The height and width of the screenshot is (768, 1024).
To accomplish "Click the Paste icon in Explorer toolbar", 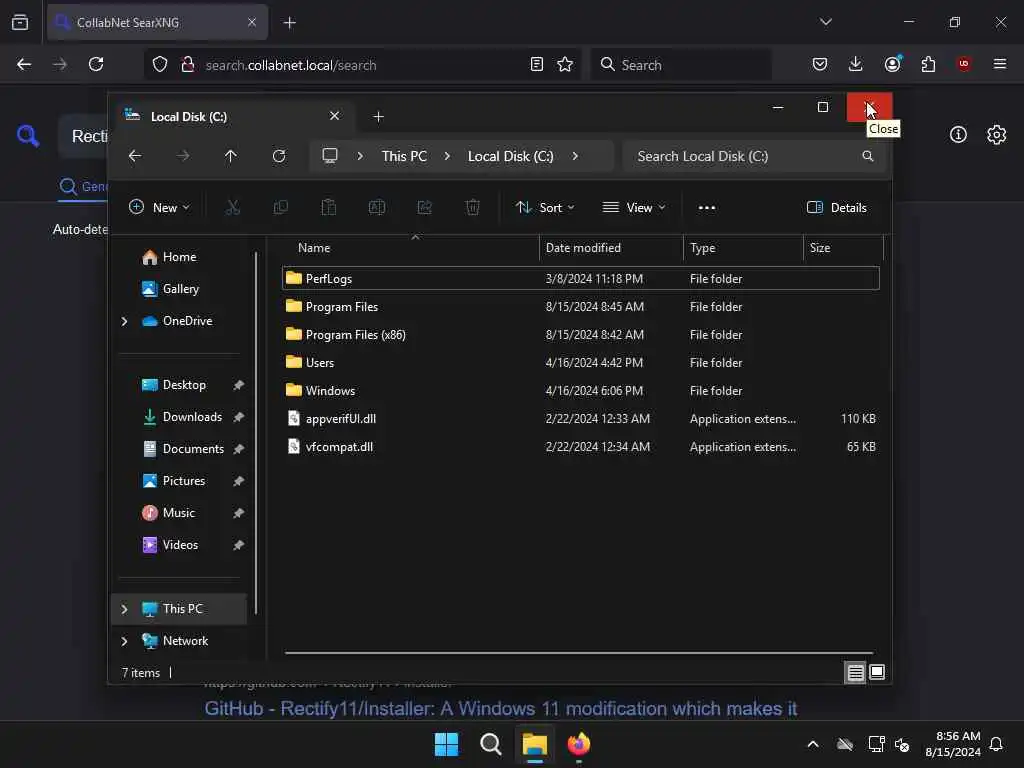I will pos(328,208).
